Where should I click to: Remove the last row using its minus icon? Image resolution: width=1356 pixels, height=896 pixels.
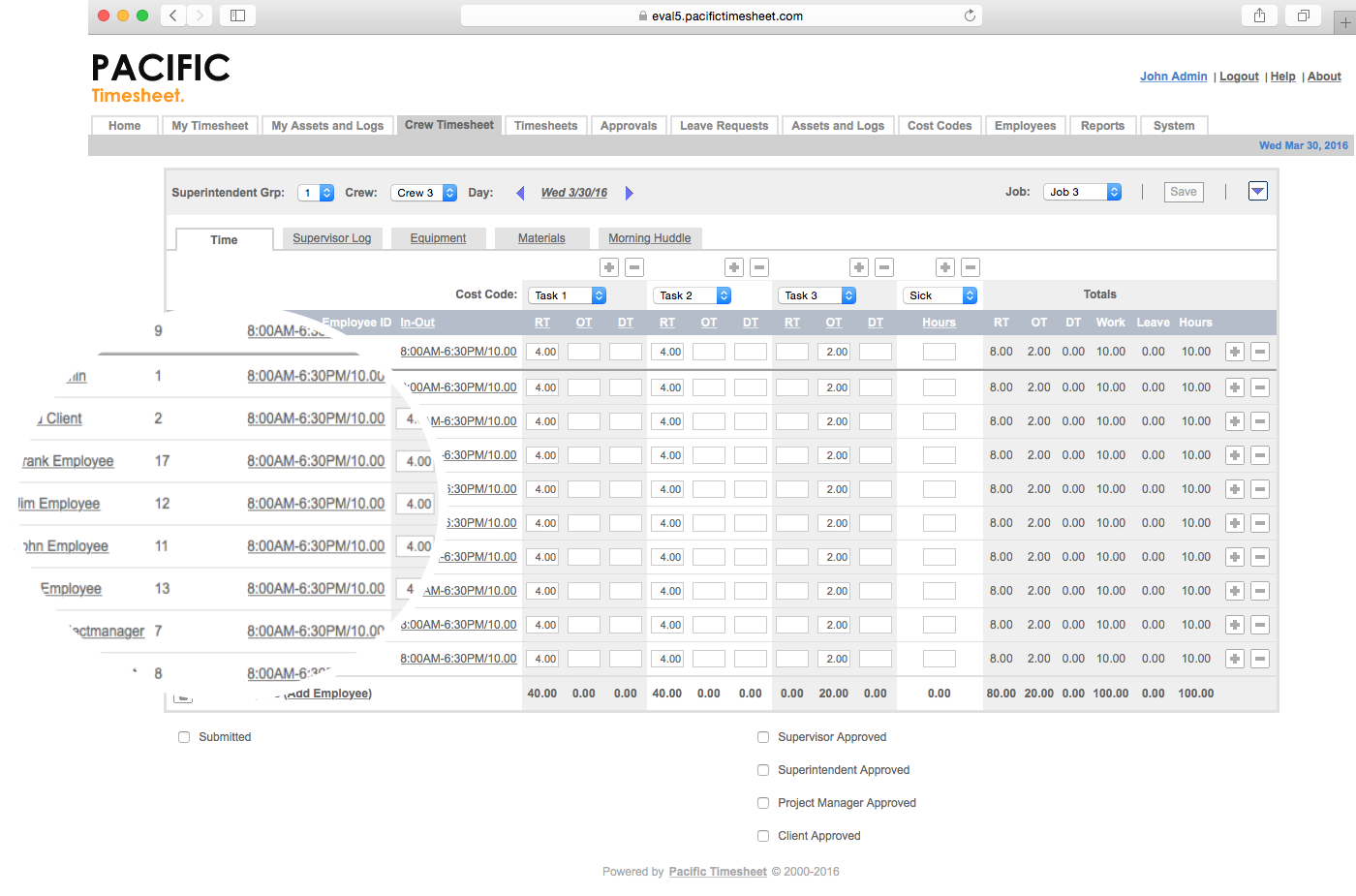pos(1260,658)
